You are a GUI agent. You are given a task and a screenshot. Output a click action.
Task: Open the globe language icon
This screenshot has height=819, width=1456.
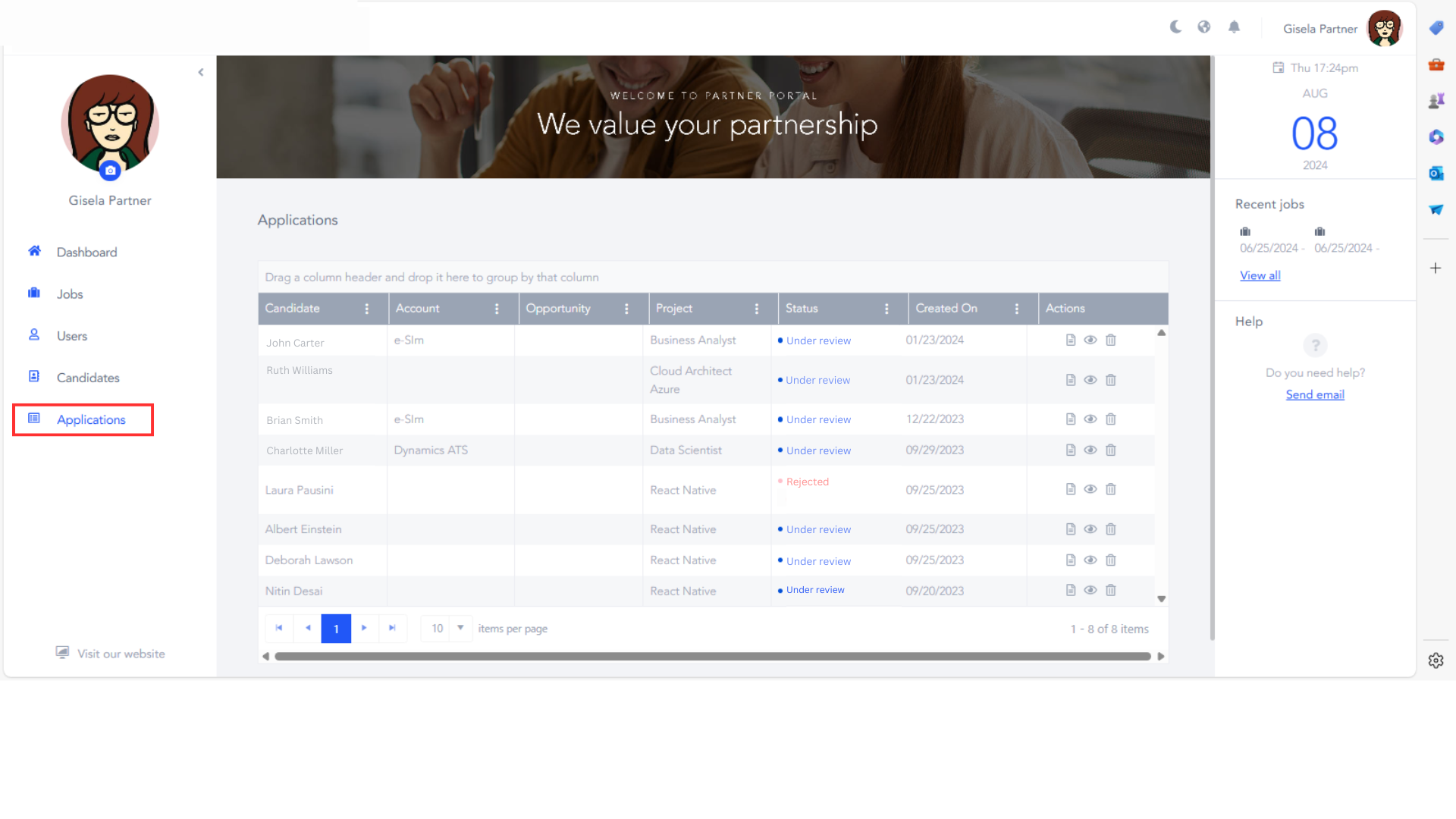tap(1204, 27)
